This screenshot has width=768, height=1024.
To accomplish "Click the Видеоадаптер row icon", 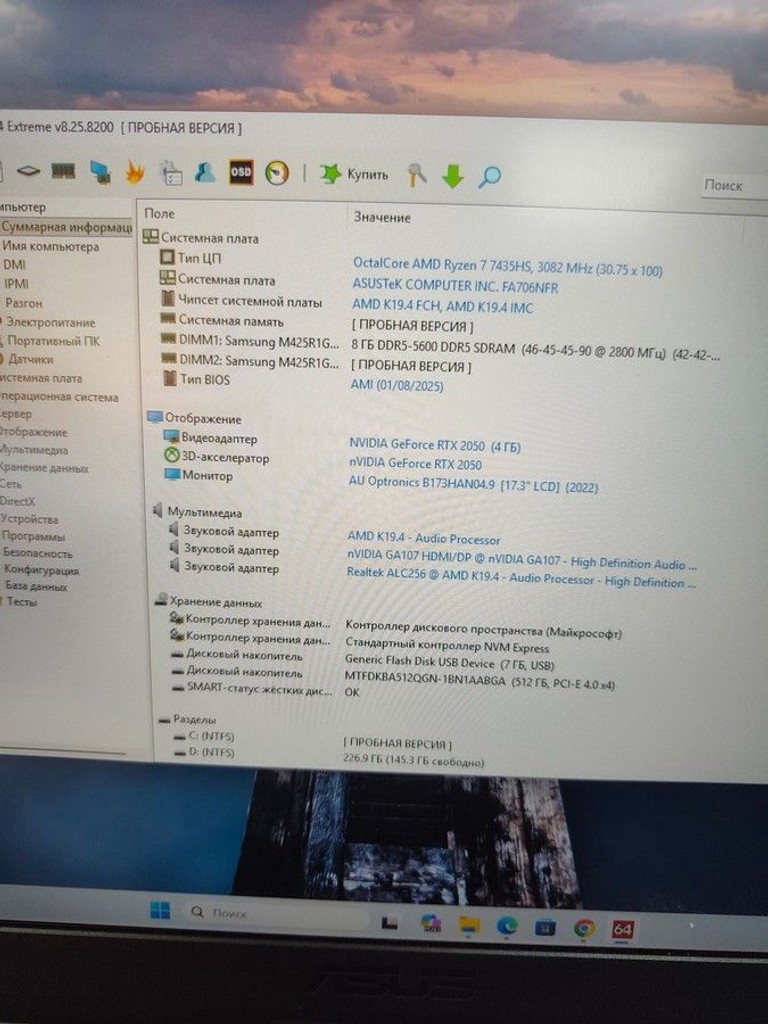I will 172,436.
